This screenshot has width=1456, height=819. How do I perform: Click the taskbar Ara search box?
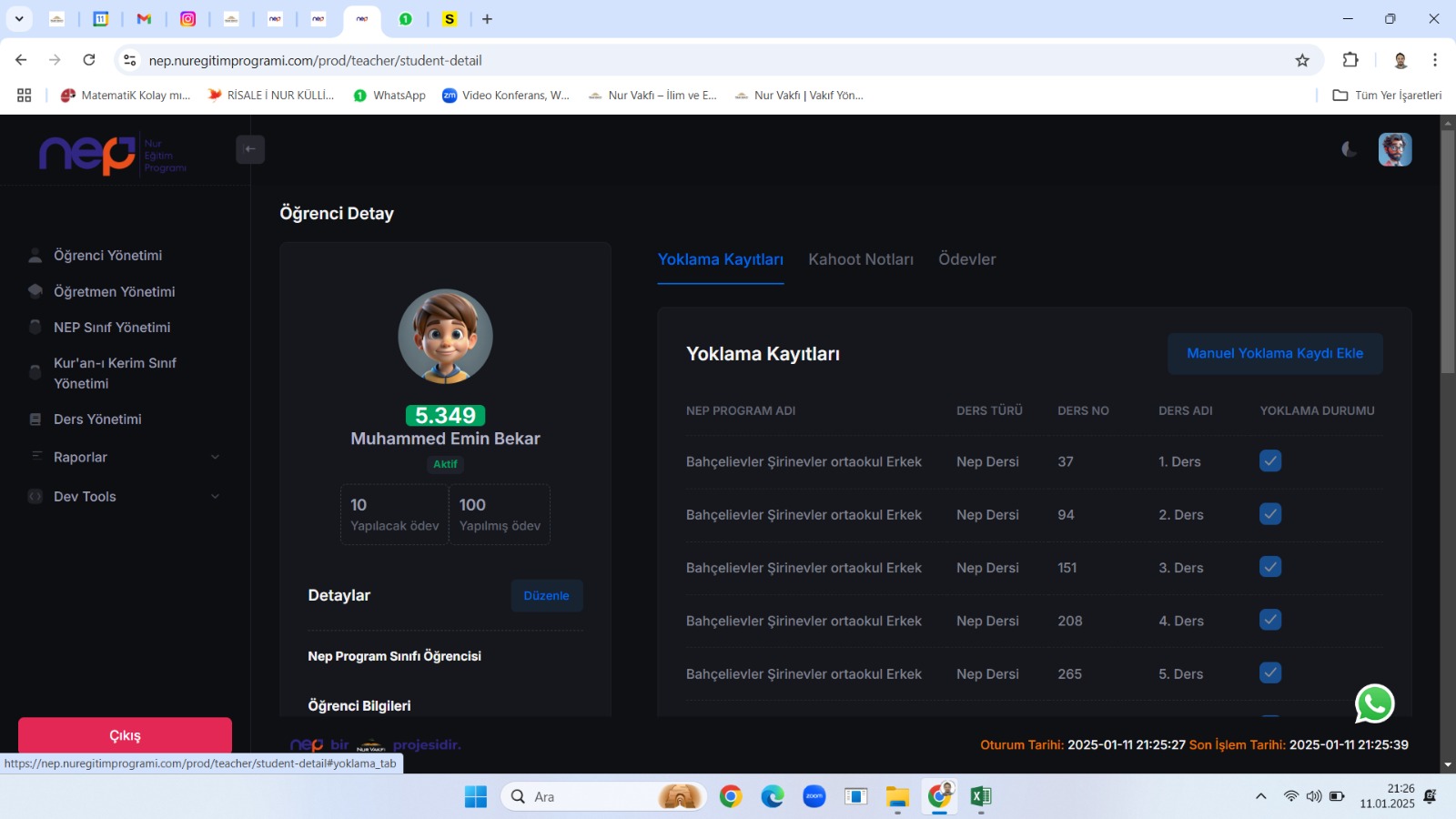(x=604, y=796)
